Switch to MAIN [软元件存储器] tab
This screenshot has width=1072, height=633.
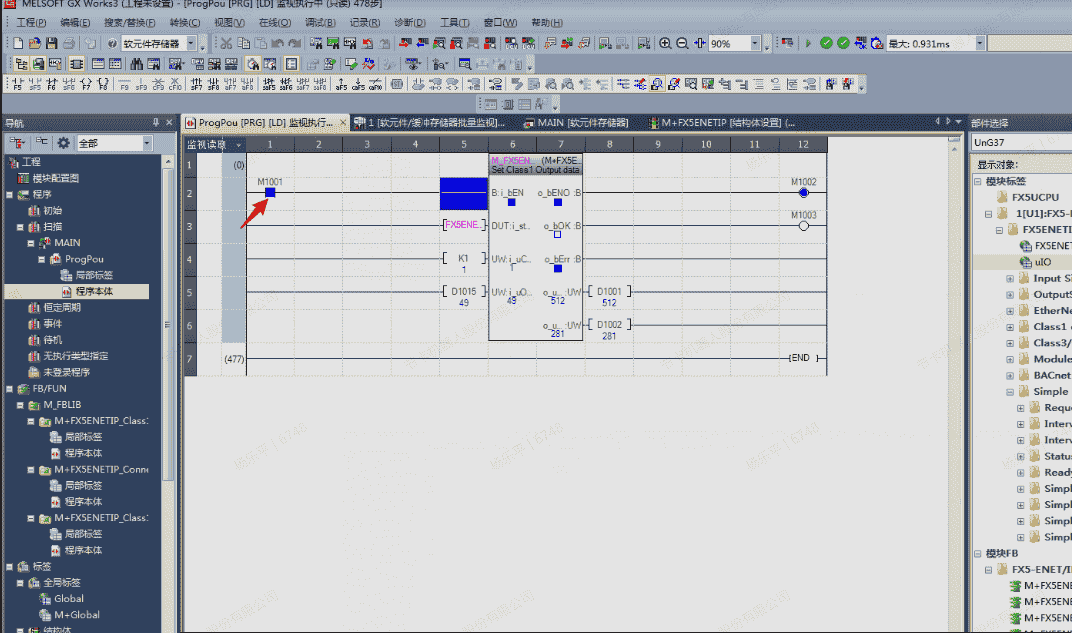(x=580, y=123)
